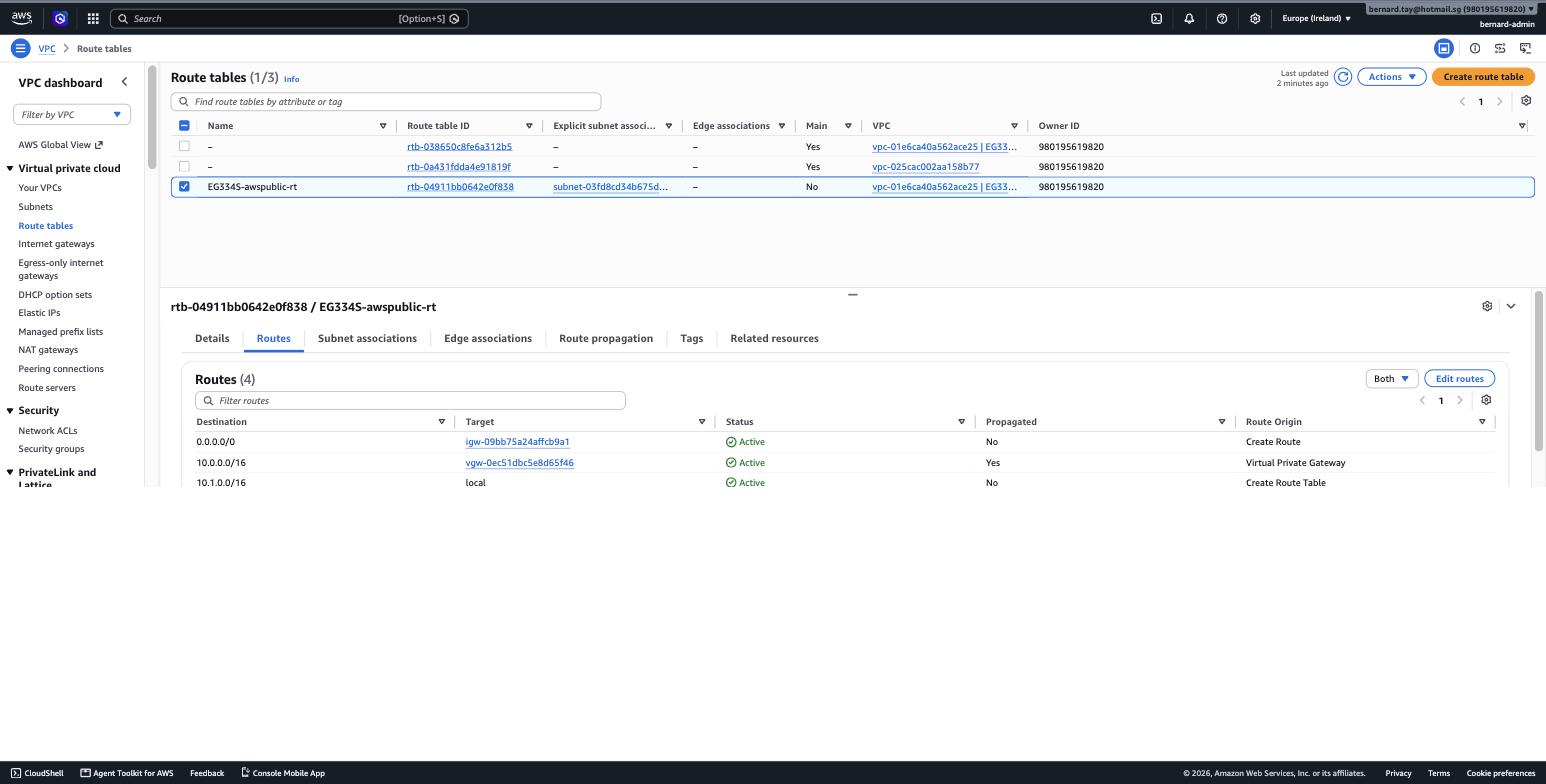
Task: Uncheck the EG334S-awspublic-rt row checkbox
Action: 184,186
